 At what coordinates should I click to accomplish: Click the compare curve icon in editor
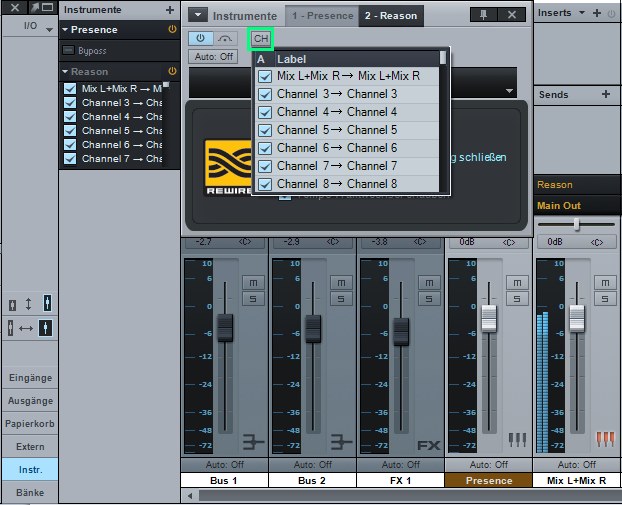pos(225,38)
